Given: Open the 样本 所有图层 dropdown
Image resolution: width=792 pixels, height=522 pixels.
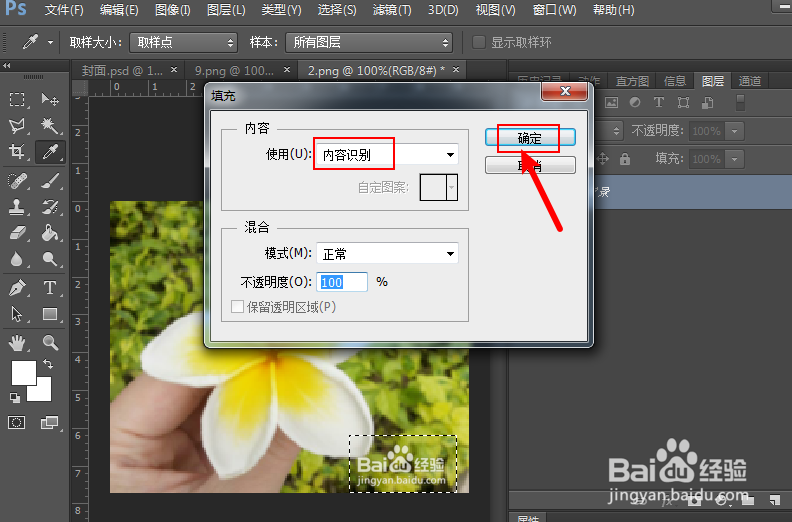Looking at the screenshot, I should [x=369, y=42].
